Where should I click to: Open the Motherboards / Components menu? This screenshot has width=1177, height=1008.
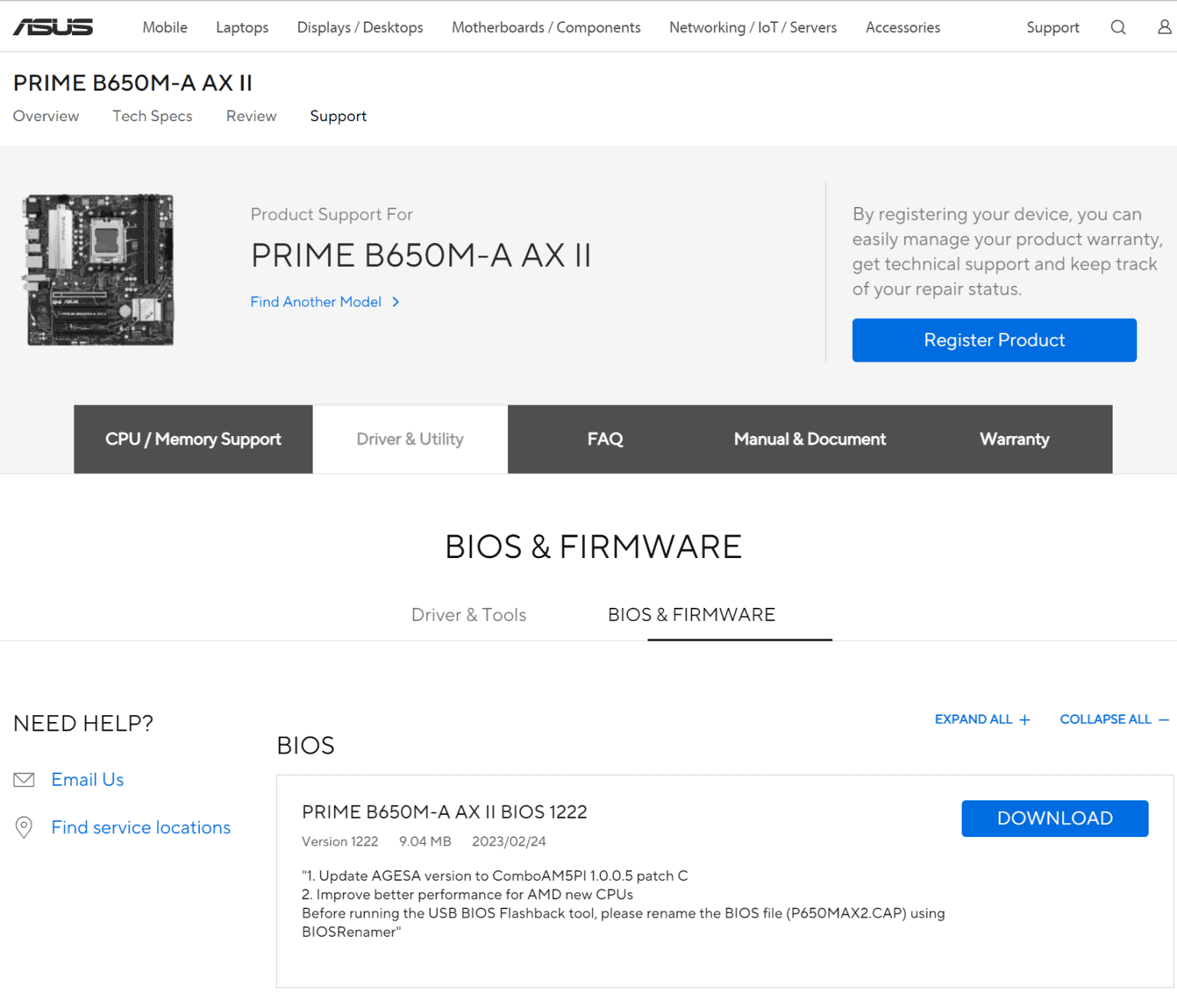coord(546,28)
